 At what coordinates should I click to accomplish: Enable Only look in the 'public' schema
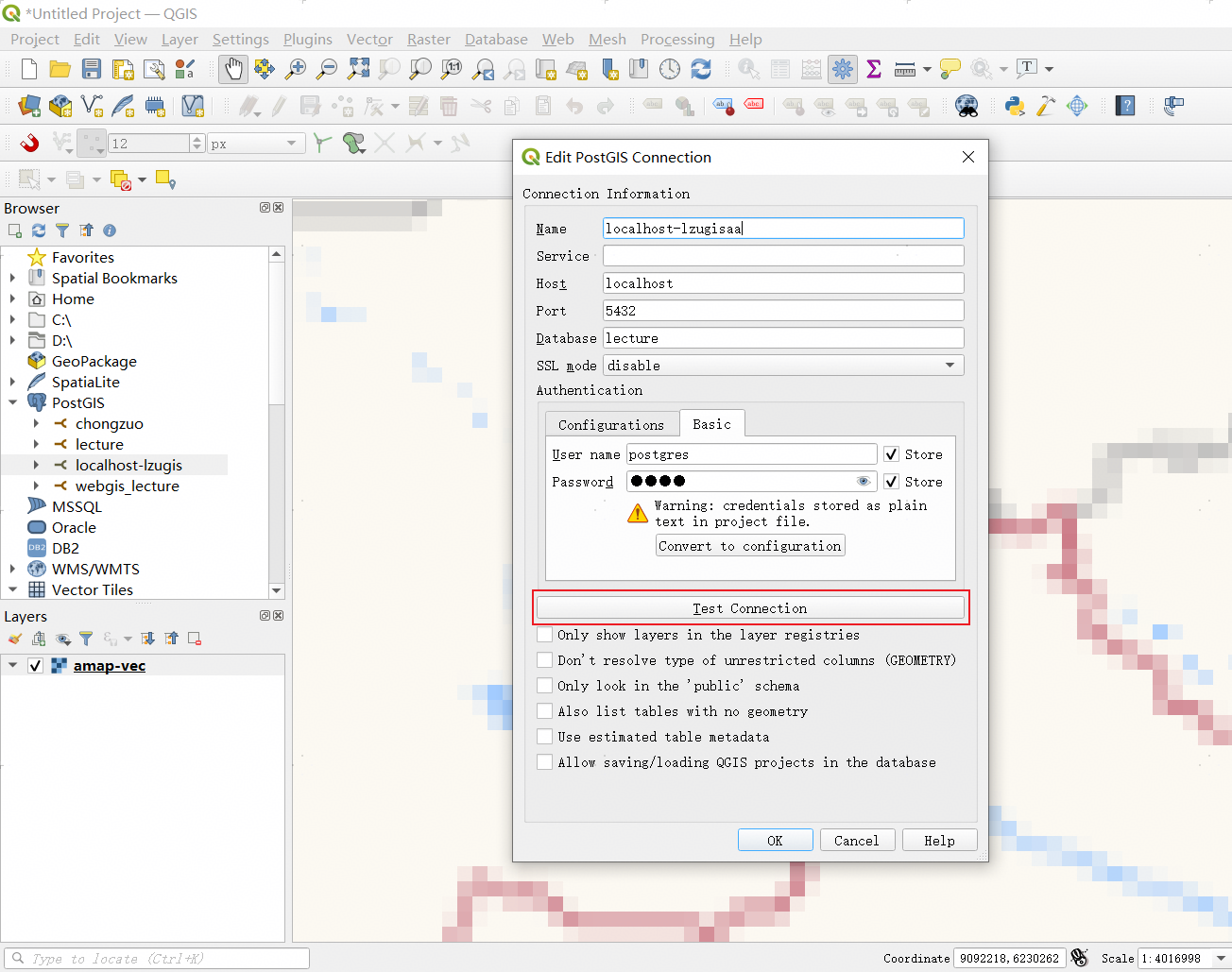coord(545,686)
